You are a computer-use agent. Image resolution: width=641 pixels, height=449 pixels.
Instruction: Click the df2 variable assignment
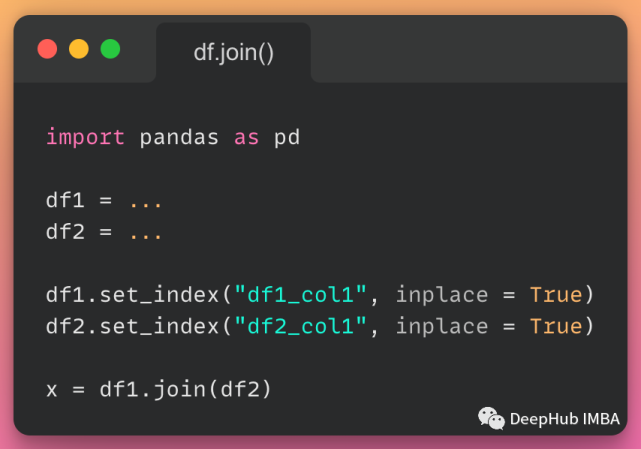(65, 232)
